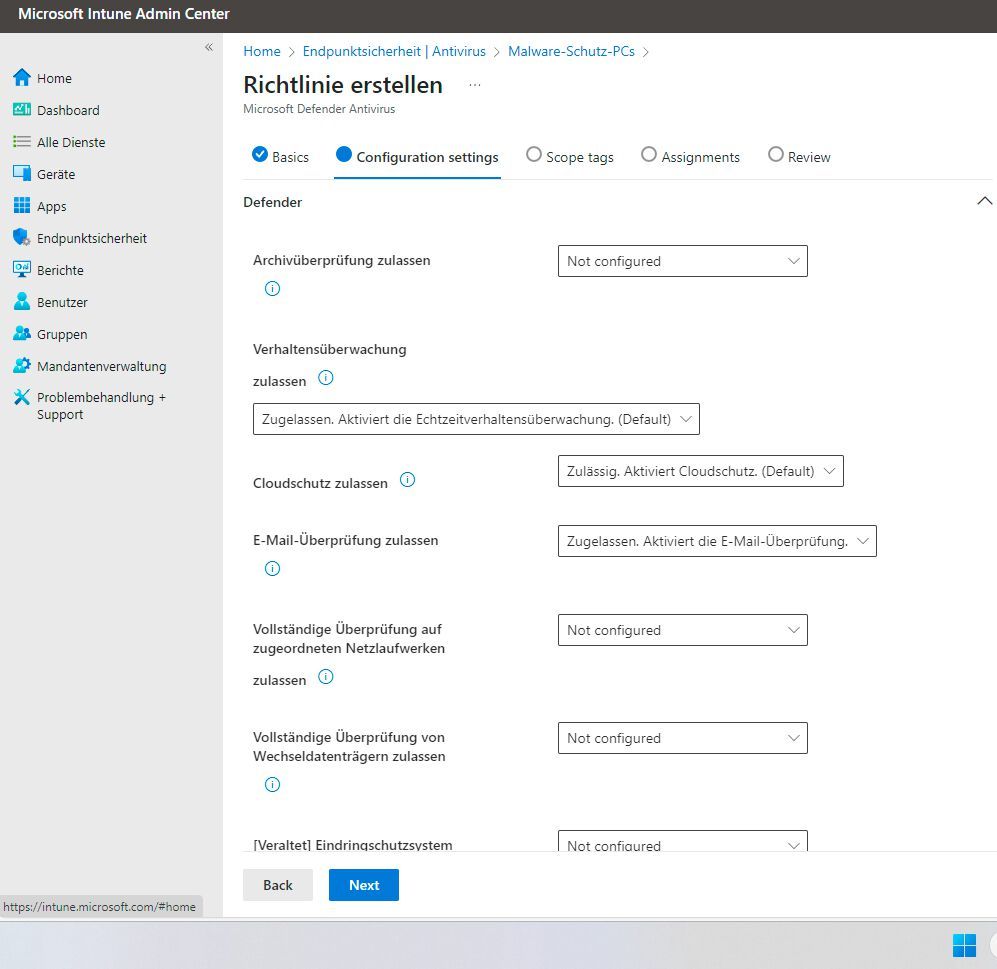The image size is (997, 969).
Task: Select the Apps sidebar icon
Action: (x=22, y=206)
